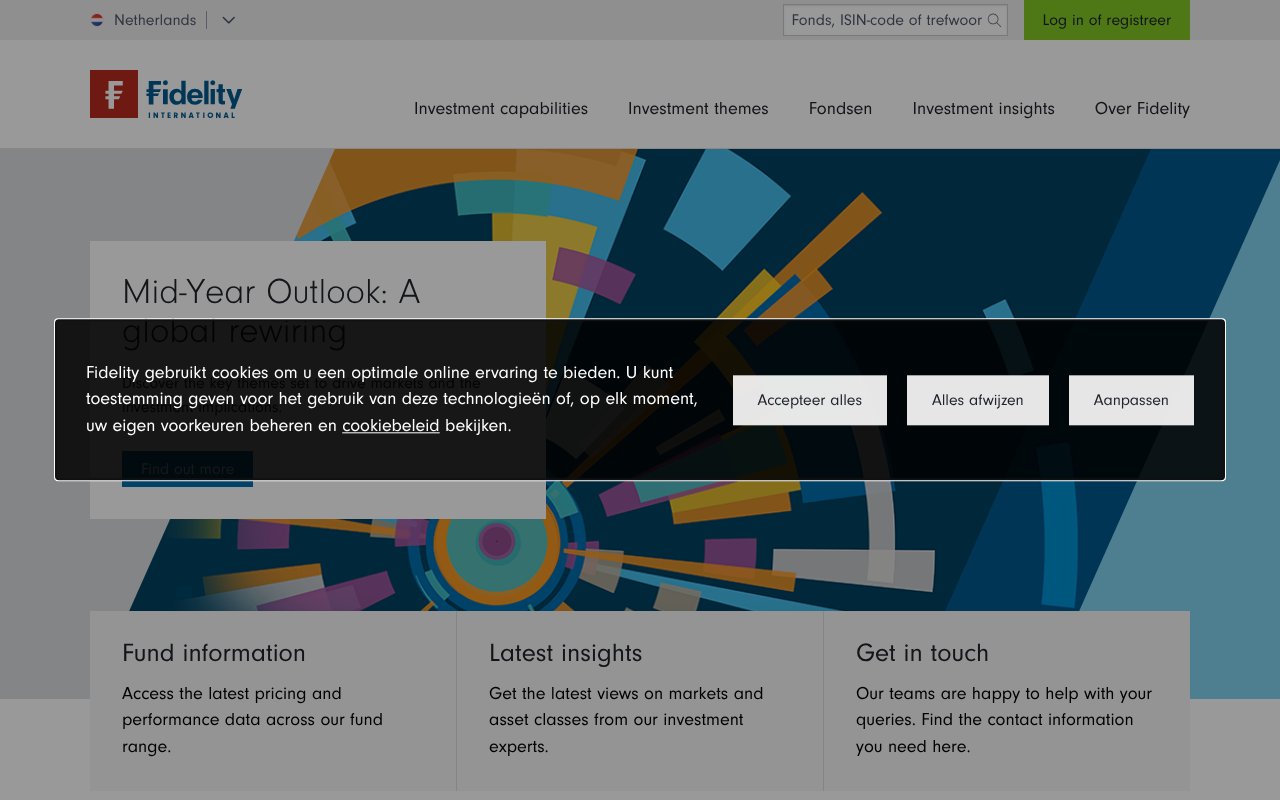This screenshot has height=800, width=1280.
Task: Open the Fund information section
Action: pos(213,653)
